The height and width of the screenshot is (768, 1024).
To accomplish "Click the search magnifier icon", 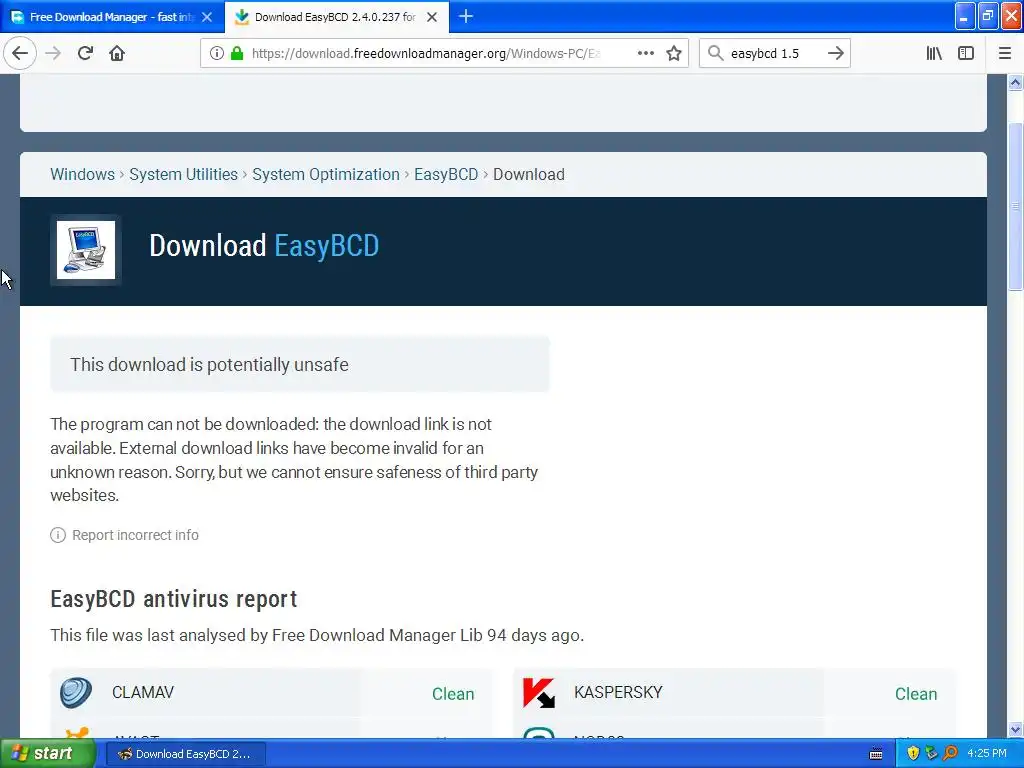I will point(715,53).
